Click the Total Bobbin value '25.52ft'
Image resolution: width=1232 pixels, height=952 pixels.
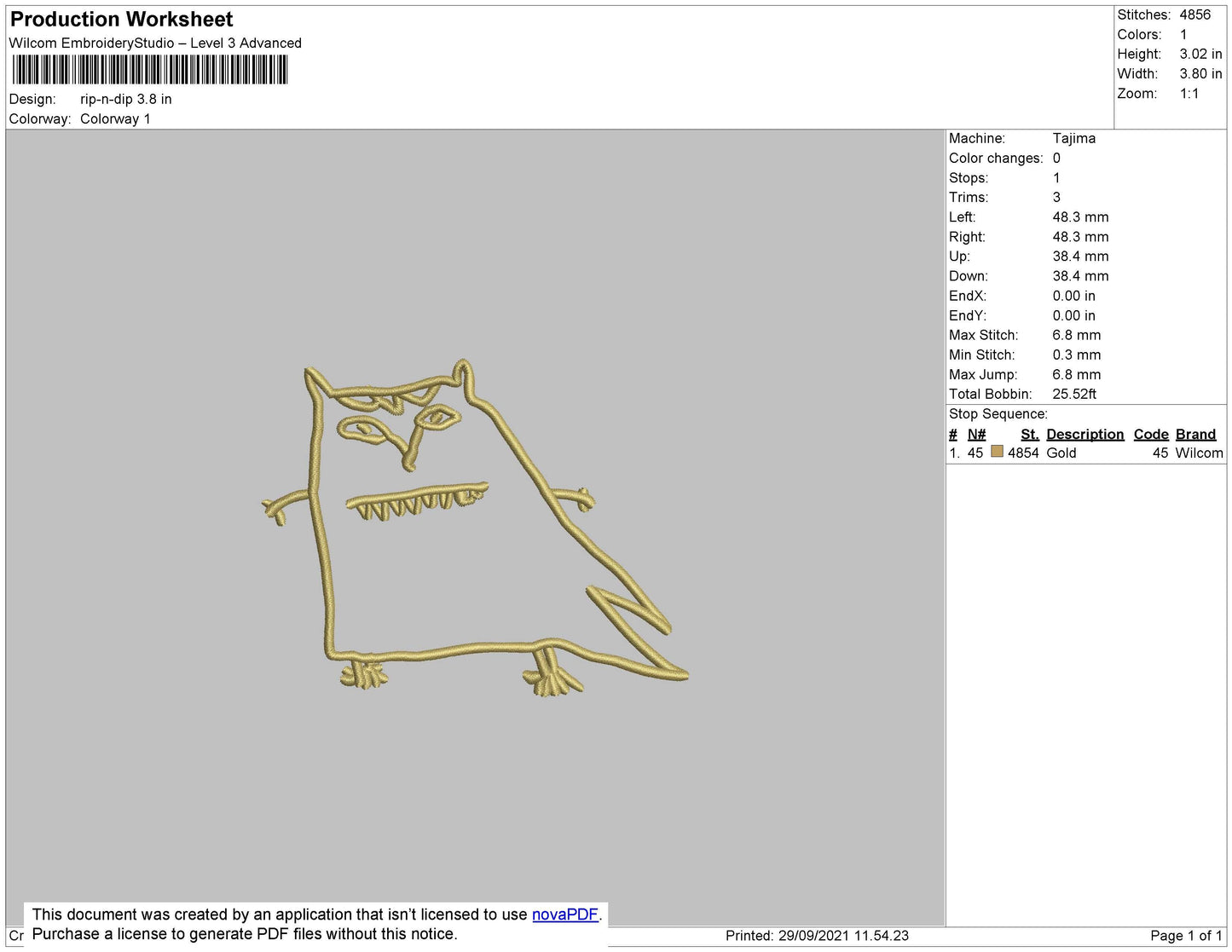[x=1074, y=394]
